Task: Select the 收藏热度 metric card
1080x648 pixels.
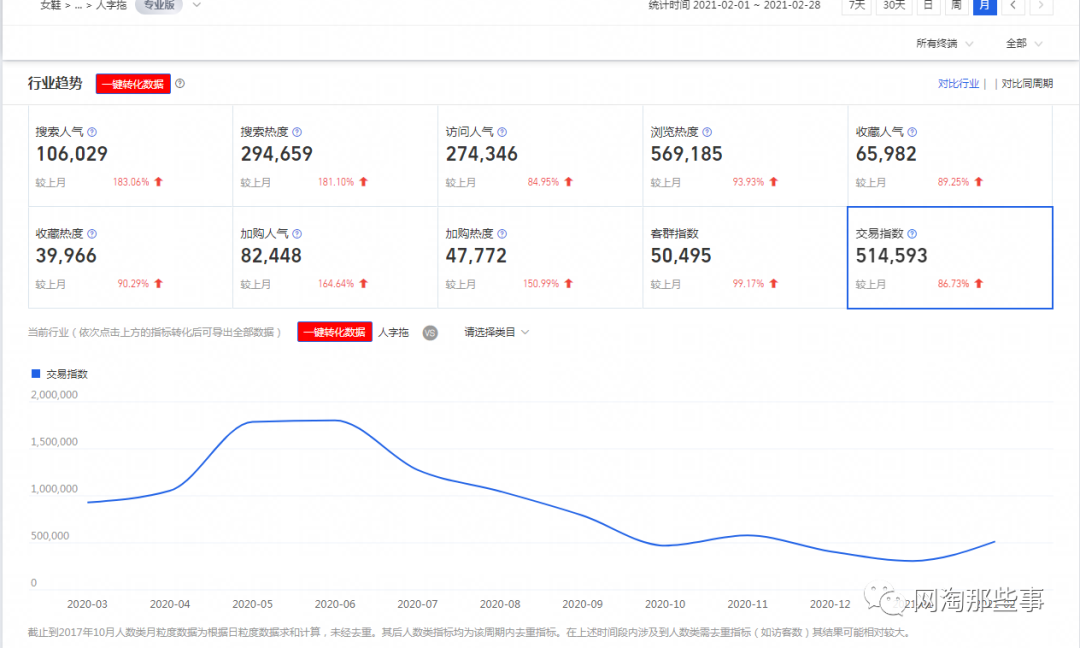Action: tap(130, 258)
